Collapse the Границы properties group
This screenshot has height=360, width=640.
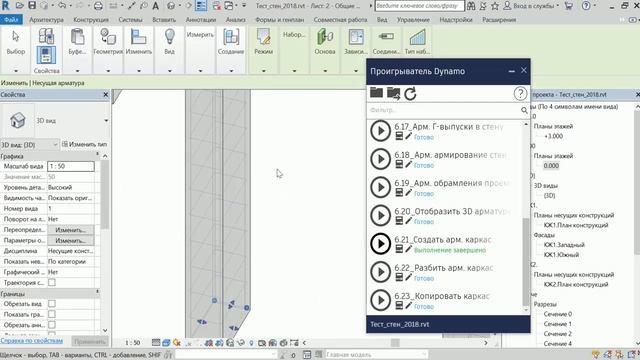(98, 293)
